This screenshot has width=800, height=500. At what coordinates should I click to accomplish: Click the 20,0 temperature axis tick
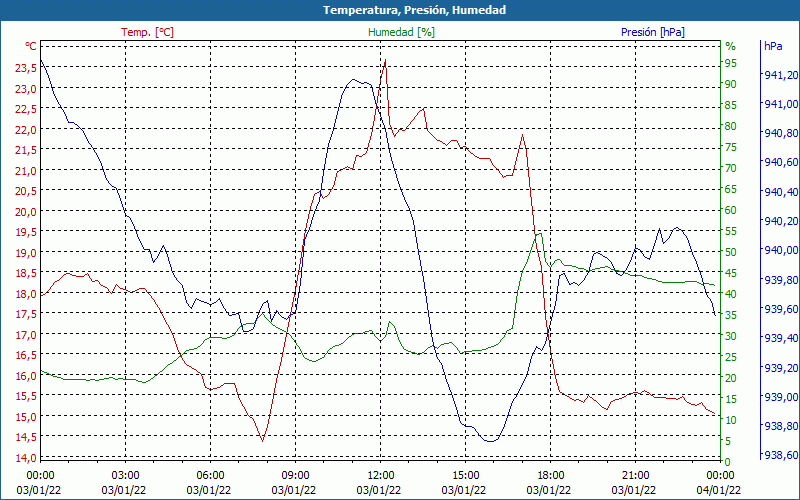[26, 211]
